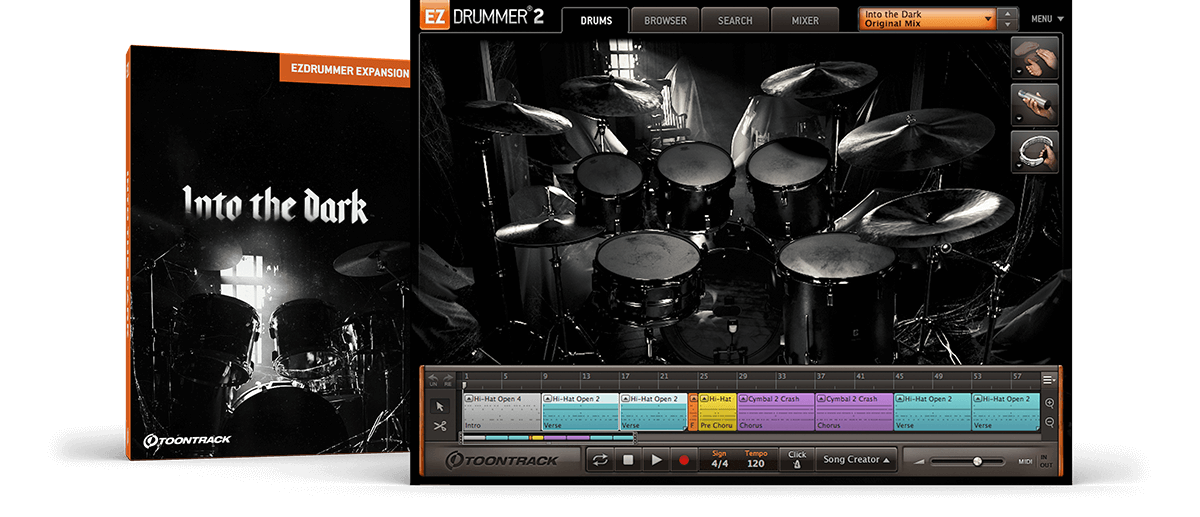Expand the Song Creator panel
Viewport: 1200px width, 517px height.
(x=855, y=460)
